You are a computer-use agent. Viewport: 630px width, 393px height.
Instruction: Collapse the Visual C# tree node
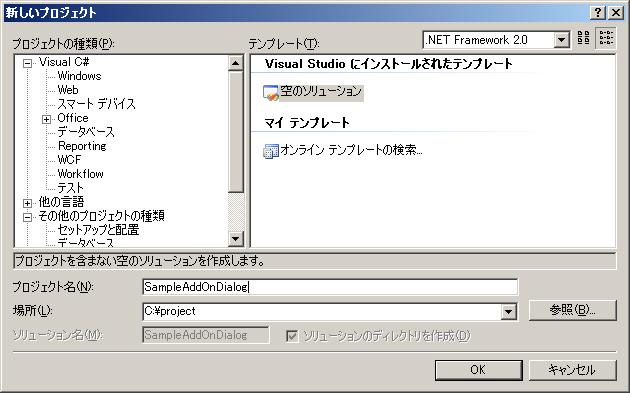(27, 63)
